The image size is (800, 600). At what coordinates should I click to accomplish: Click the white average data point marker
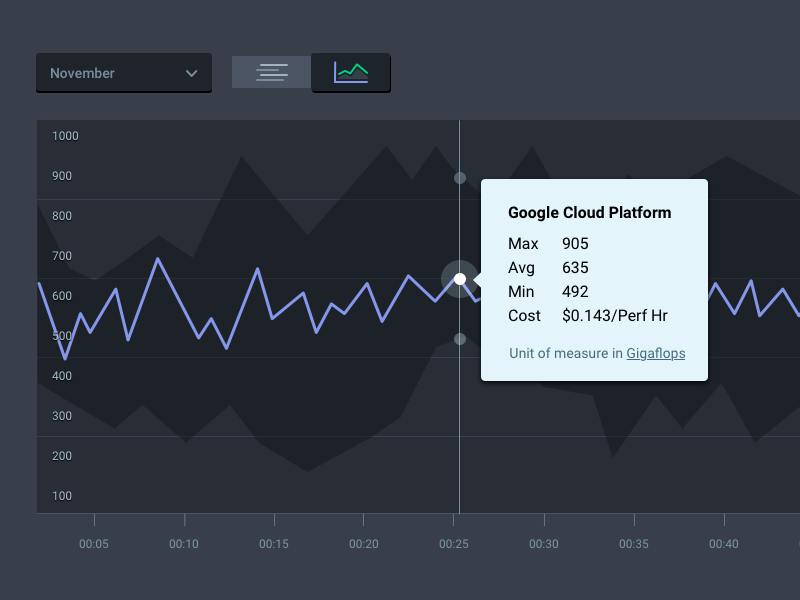click(x=460, y=279)
